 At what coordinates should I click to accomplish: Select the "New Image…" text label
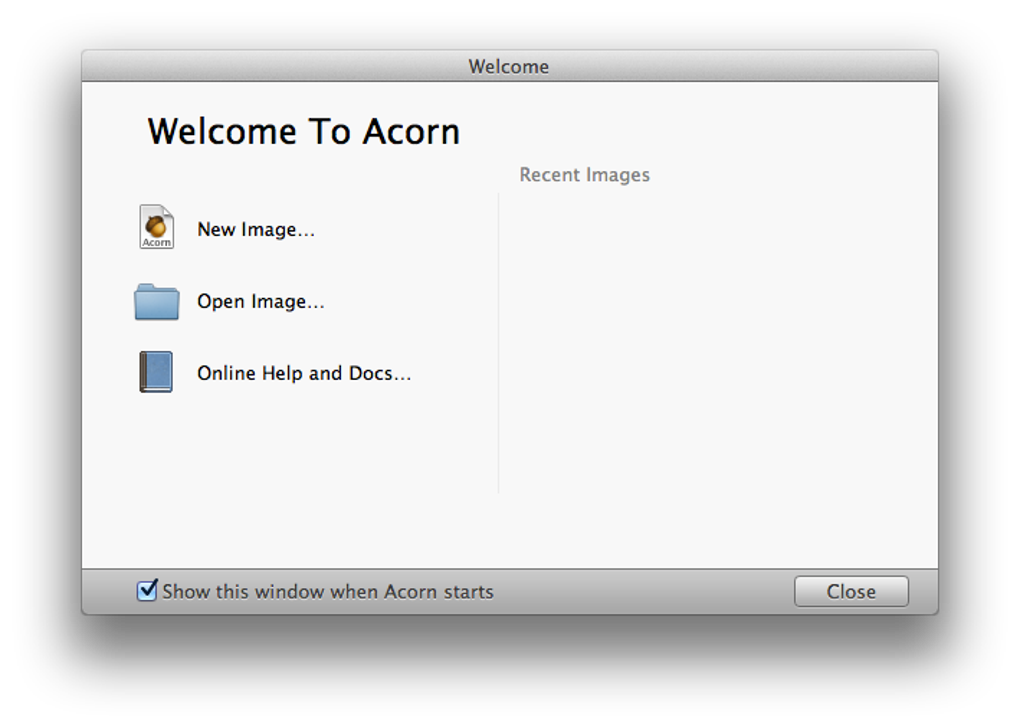click(256, 230)
